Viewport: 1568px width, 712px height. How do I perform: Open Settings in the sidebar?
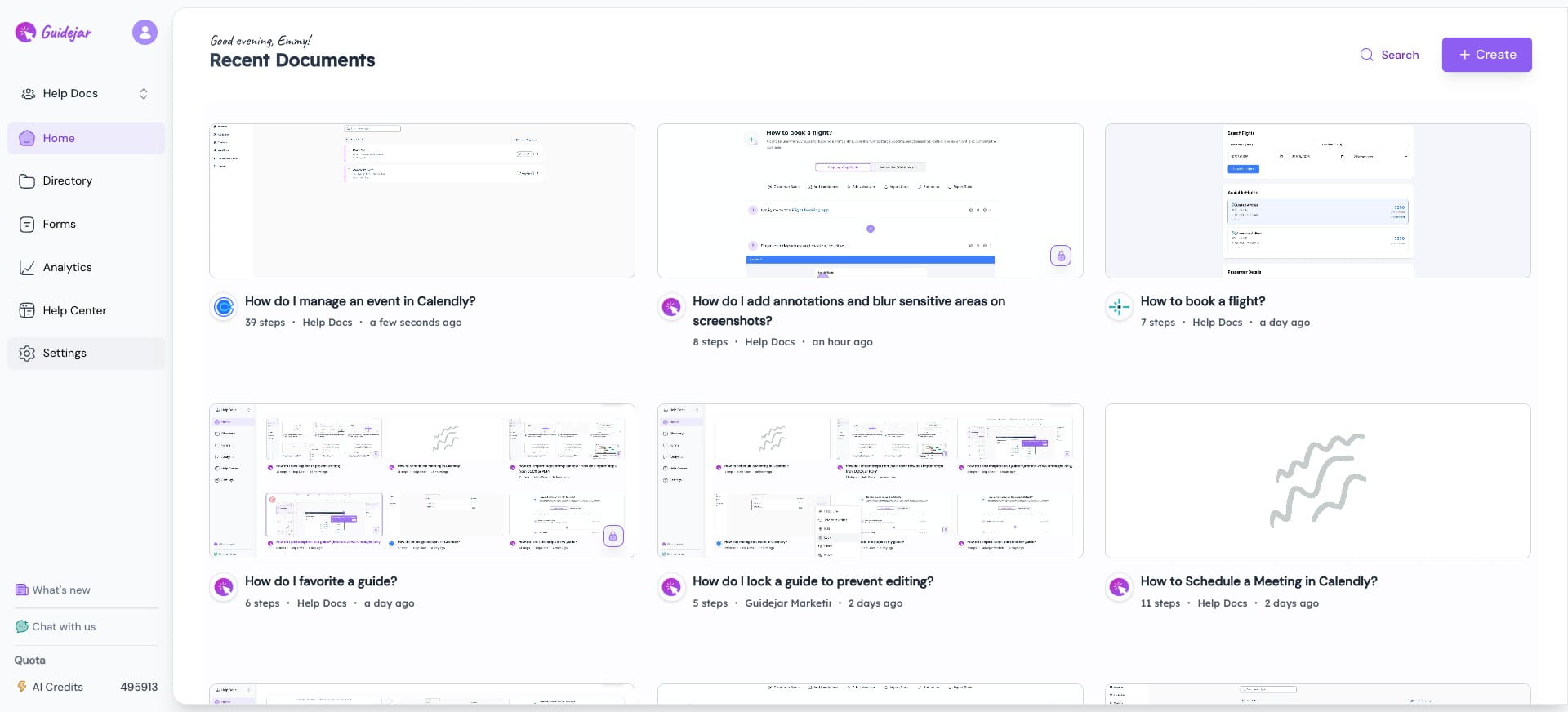86,354
